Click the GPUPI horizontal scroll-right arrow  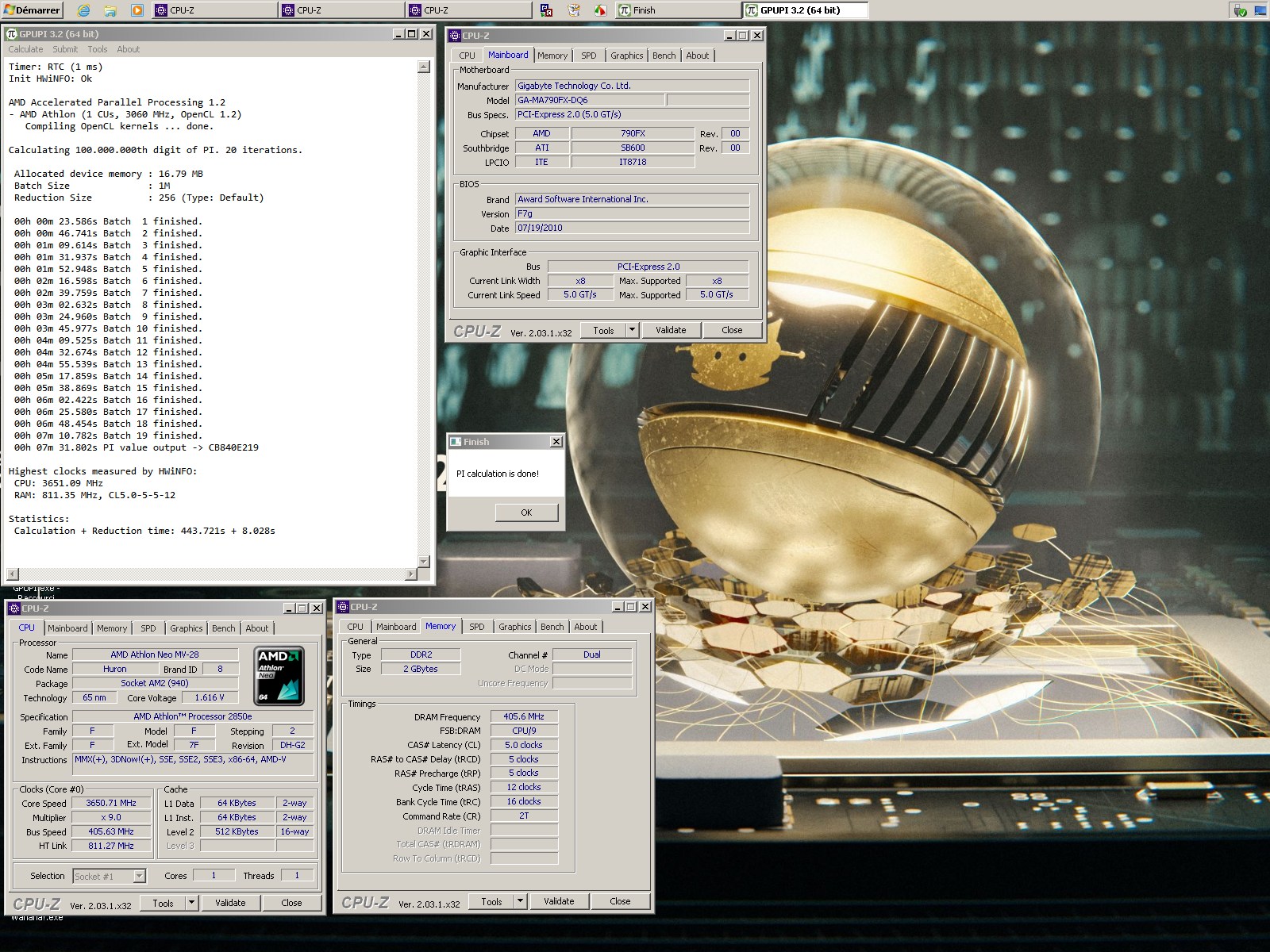click(x=410, y=574)
